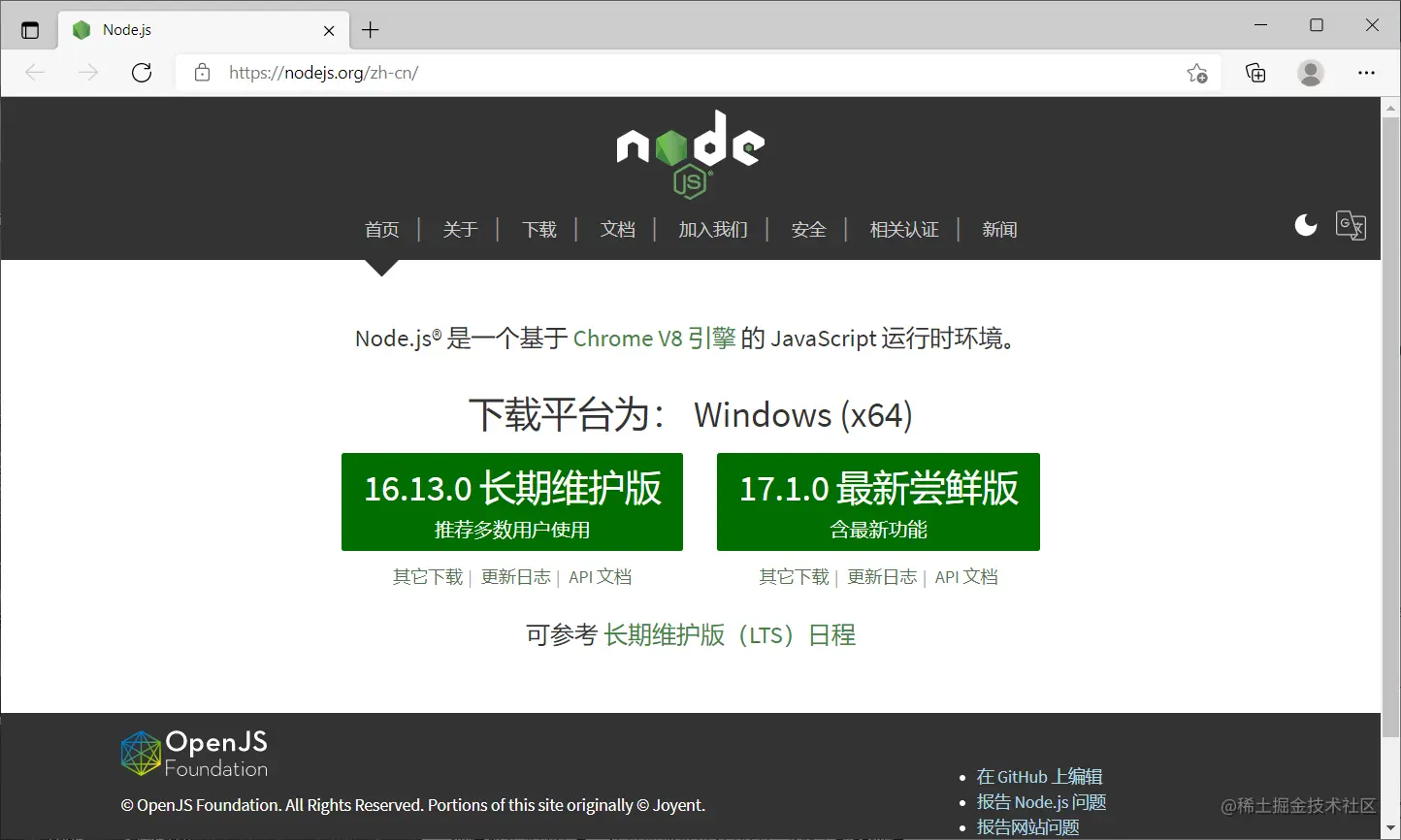Image resolution: width=1401 pixels, height=840 pixels.
Task: Open browser settings three-dot menu
Action: pyautogui.click(x=1366, y=73)
